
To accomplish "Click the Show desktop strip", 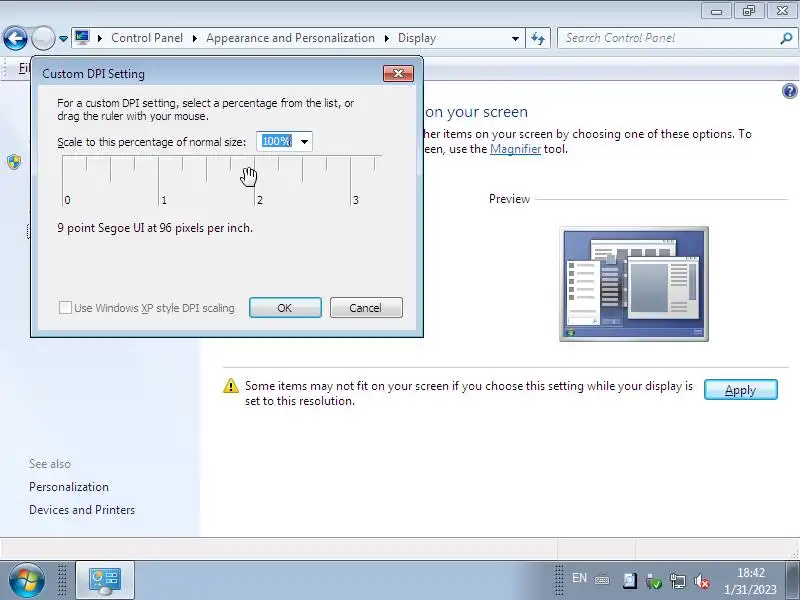I will pyautogui.click(x=792, y=580).
